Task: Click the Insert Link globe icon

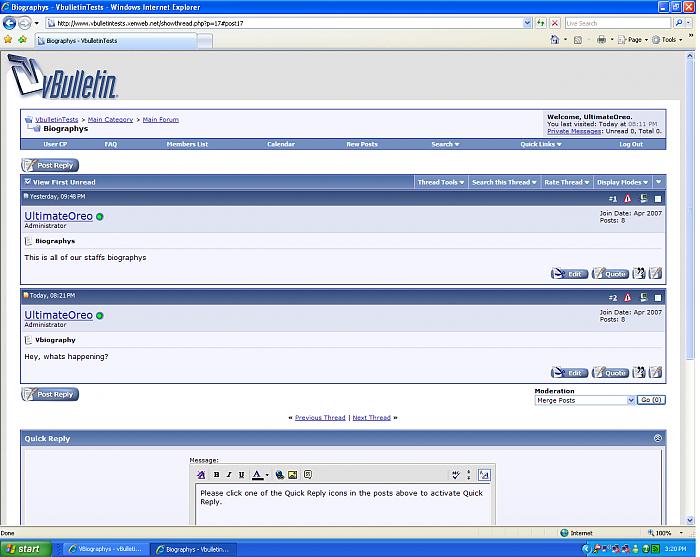Action: coord(280,475)
